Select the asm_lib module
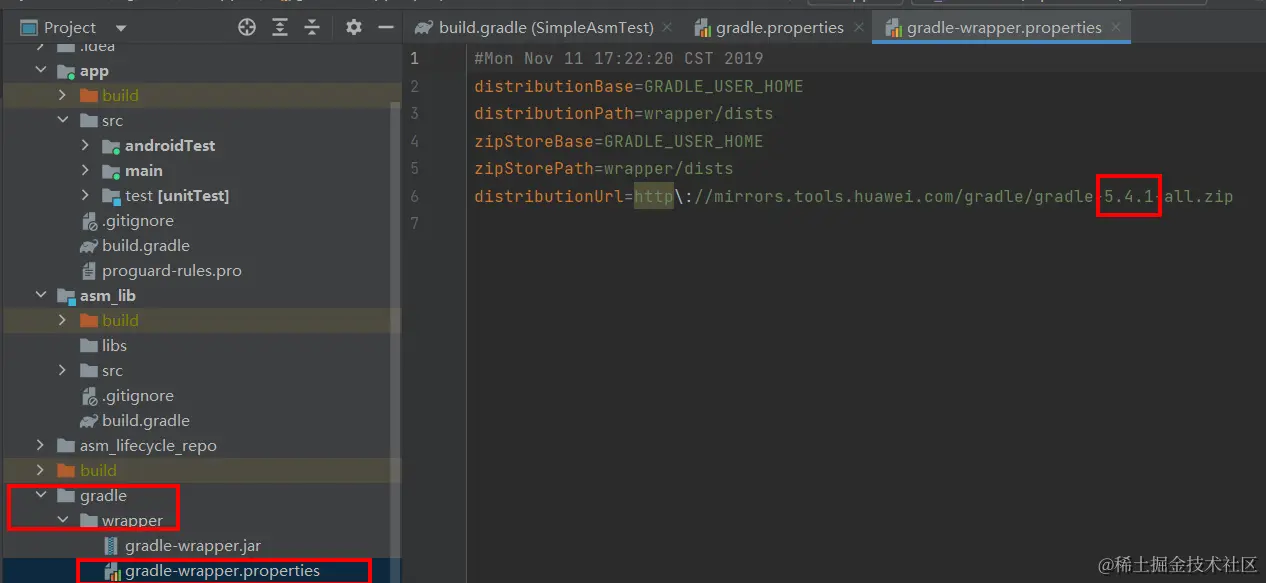This screenshot has height=583, width=1266. tap(108, 296)
